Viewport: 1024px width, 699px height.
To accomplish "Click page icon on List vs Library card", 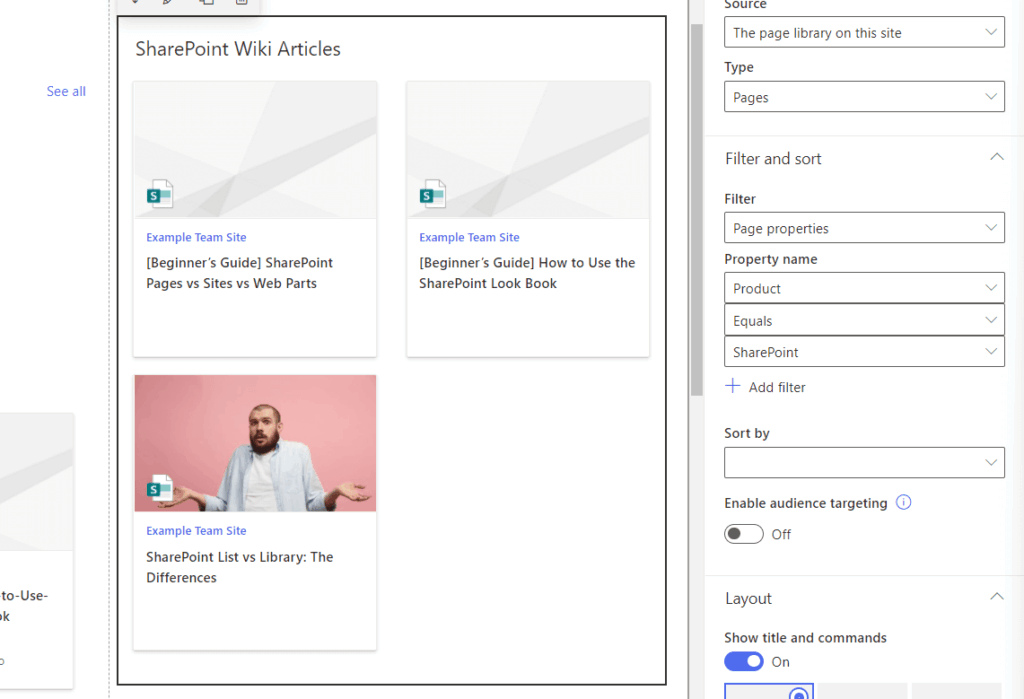I will (x=159, y=487).
